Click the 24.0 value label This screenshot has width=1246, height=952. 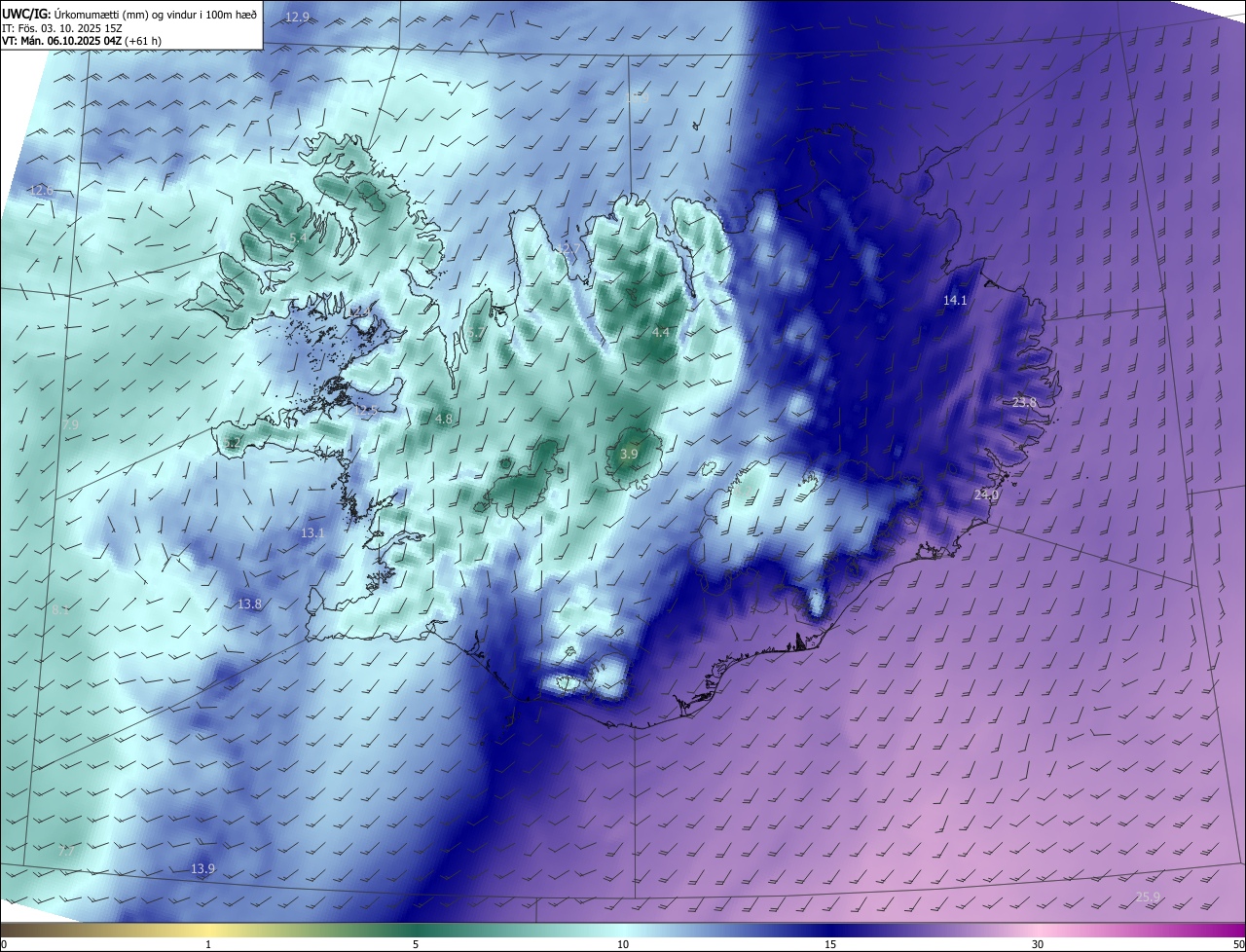tap(986, 495)
